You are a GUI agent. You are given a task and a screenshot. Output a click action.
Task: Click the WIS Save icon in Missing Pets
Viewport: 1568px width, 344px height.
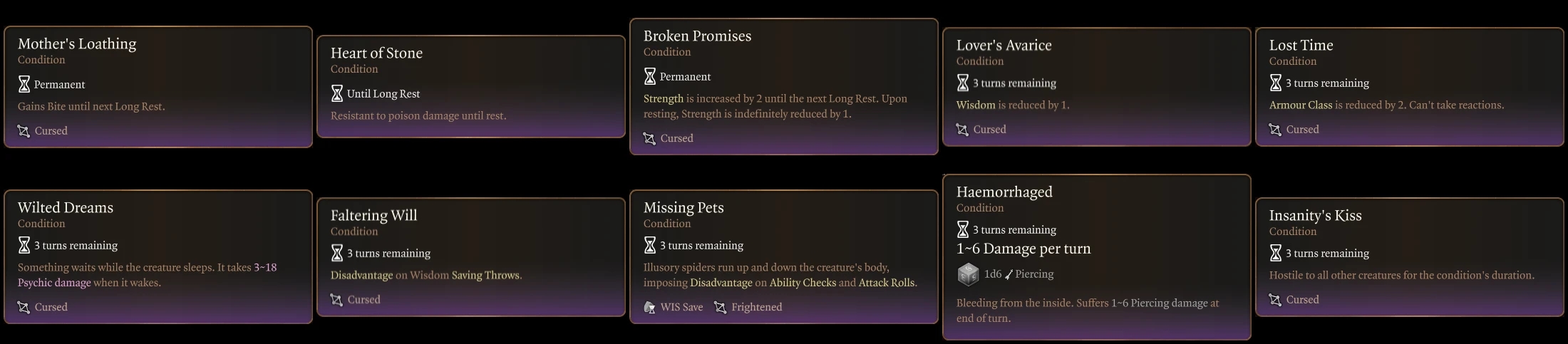tap(650, 308)
